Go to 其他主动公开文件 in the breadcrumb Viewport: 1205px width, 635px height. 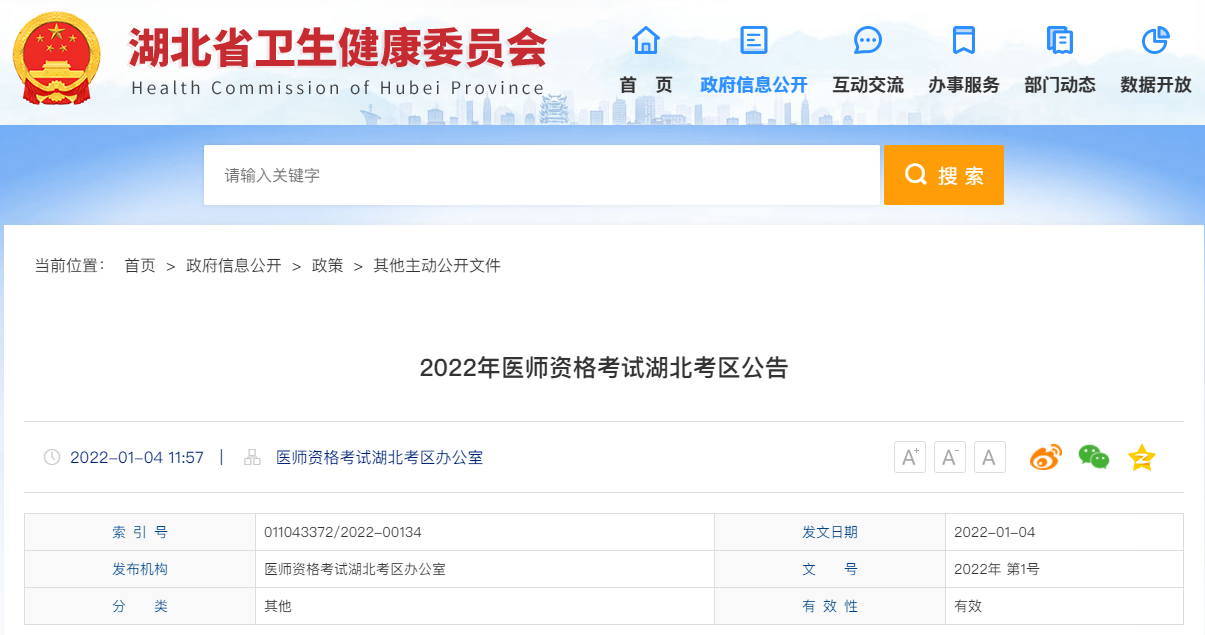click(x=437, y=266)
